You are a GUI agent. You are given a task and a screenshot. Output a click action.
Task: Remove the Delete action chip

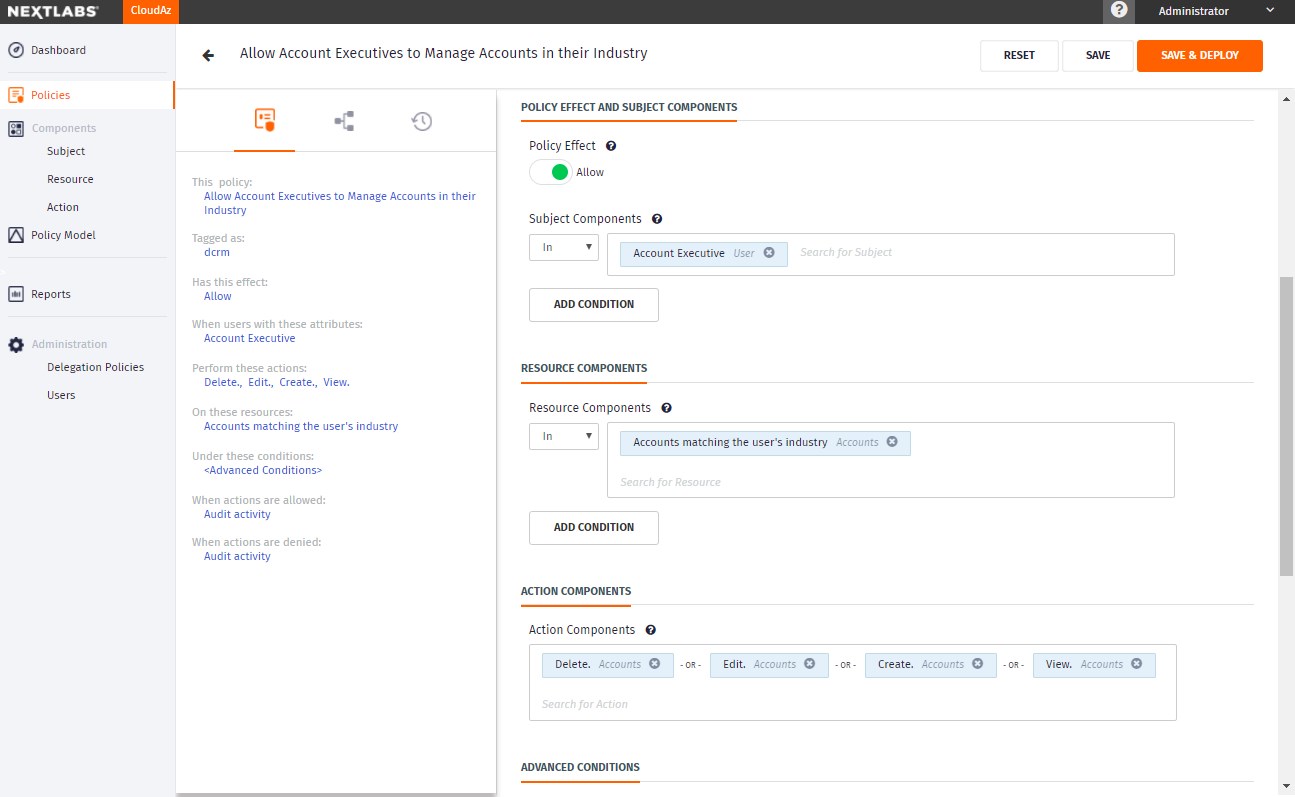(655, 664)
